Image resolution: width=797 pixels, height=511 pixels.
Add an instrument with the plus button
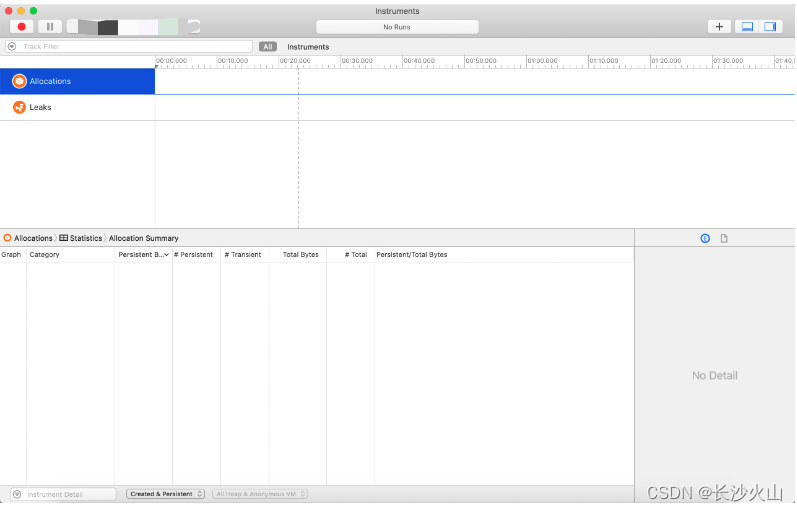(719, 27)
